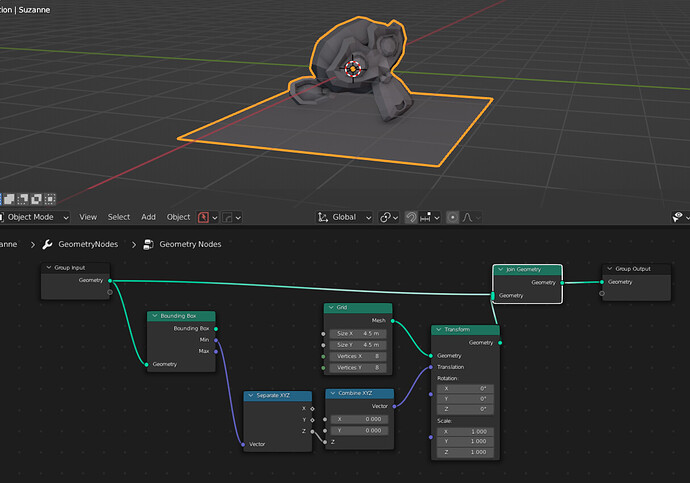
Task: Click the pivot point link icon
Action: pyautogui.click(x=385, y=217)
